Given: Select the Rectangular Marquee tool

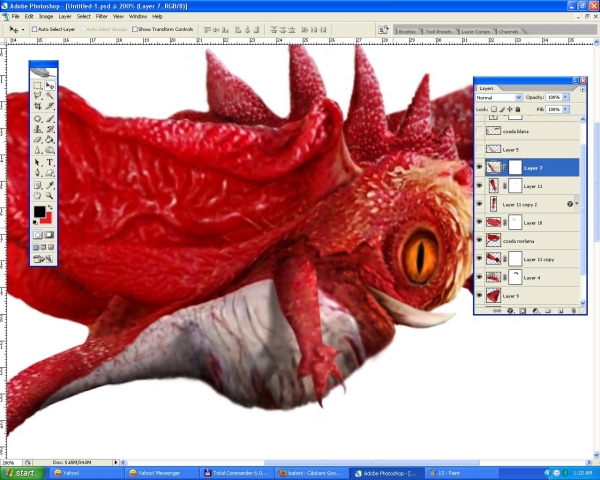Looking at the screenshot, I should coord(38,85).
